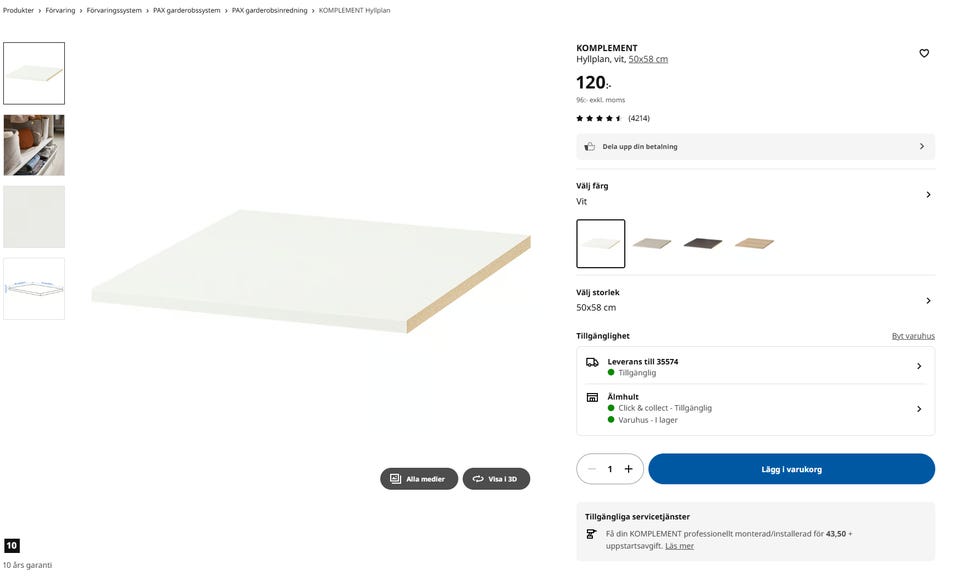Choose the dark grey shelf color
The height and width of the screenshot is (581, 960).
point(703,243)
